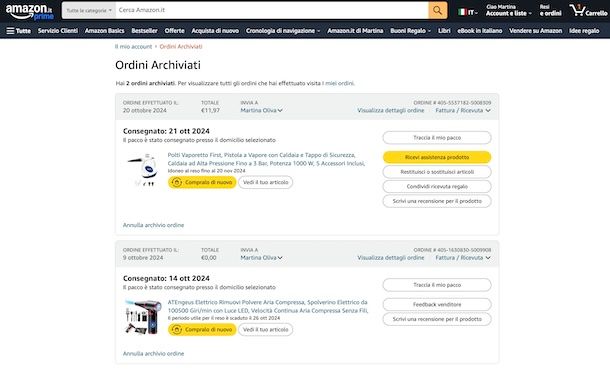Click the Cerca Amazon.it search field
Viewport: 610px width, 375px height.
pos(272,11)
